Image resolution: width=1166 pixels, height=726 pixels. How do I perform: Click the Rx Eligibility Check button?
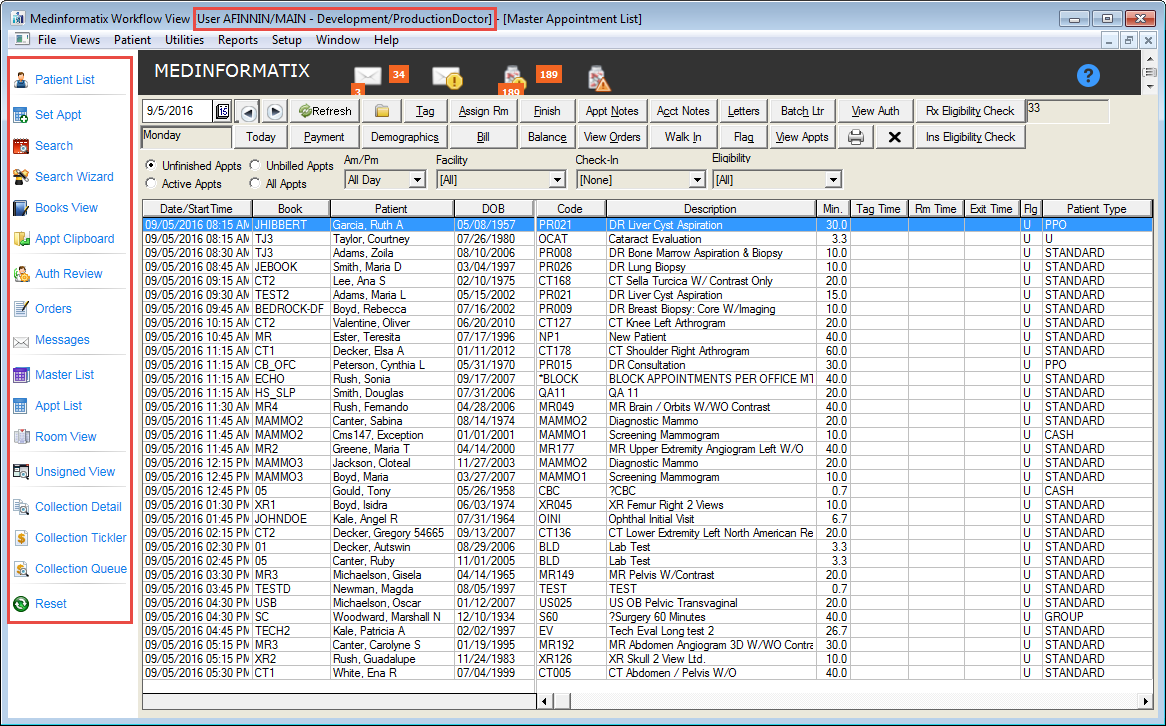point(970,111)
